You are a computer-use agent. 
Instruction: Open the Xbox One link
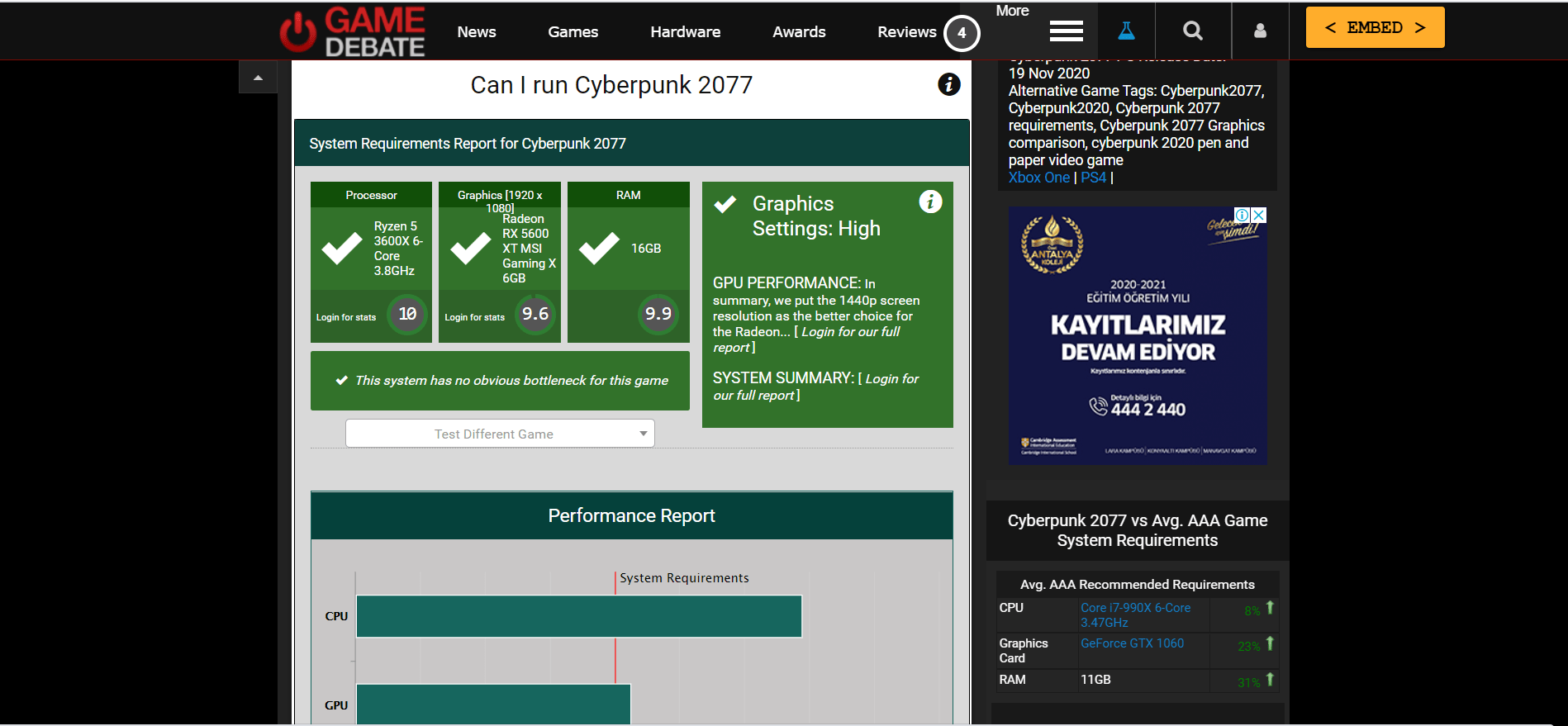(1038, 178)
